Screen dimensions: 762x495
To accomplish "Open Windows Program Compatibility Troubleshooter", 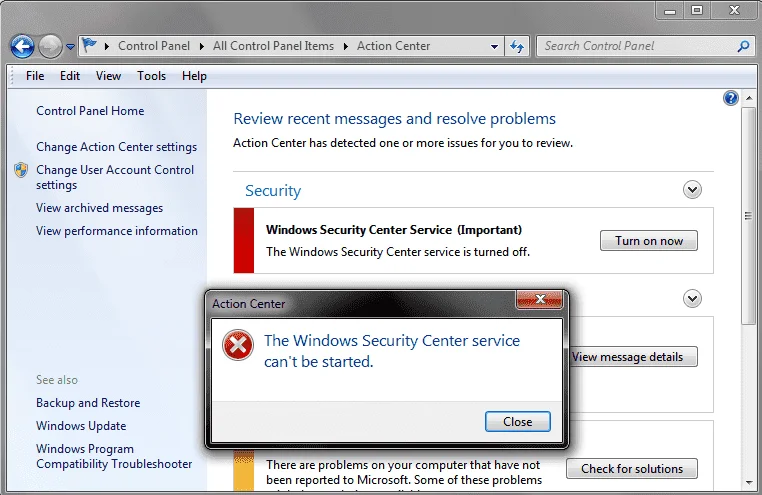I will click(x=114, y=456).
